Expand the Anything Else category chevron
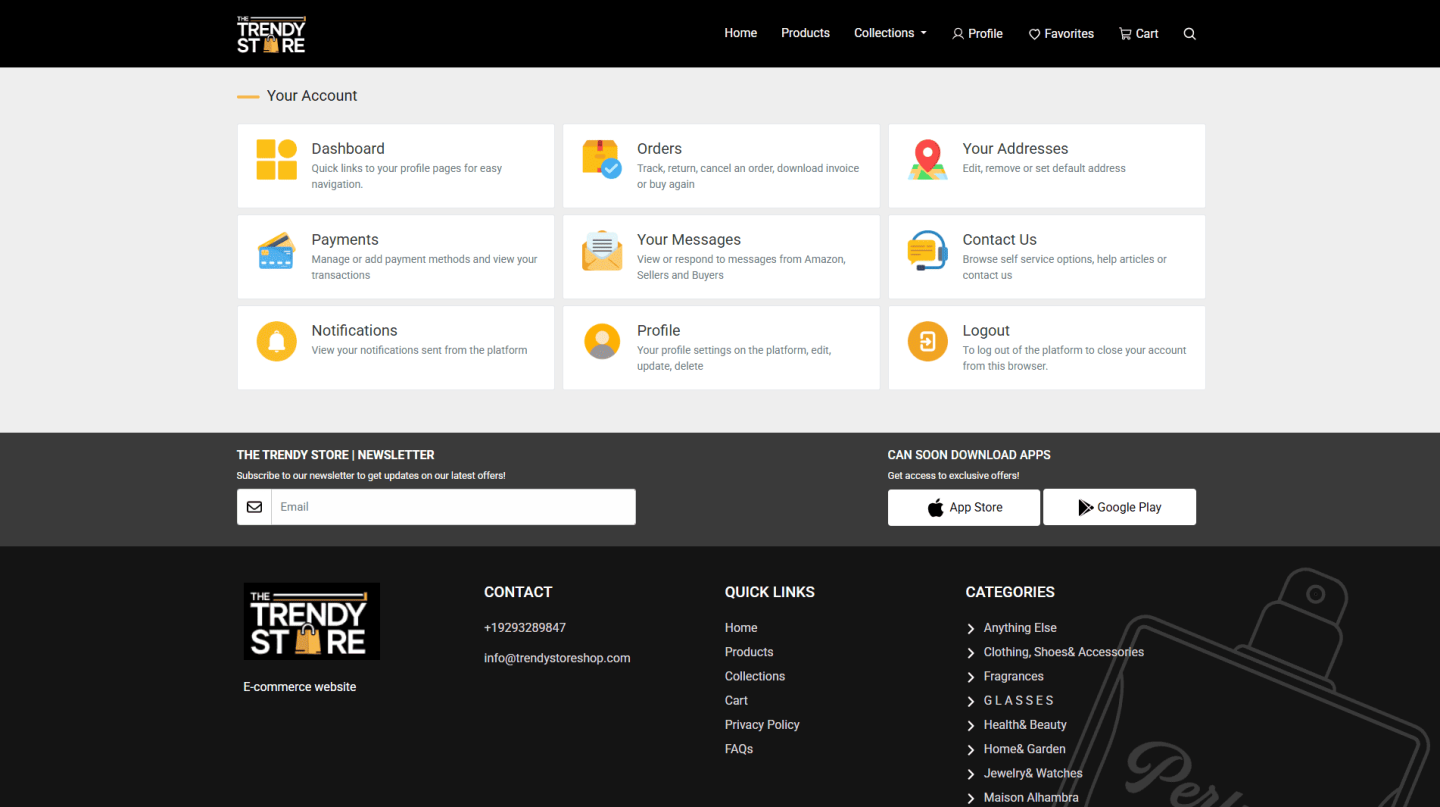Screen dimensions: 1440x807 (x=971, y=629)
